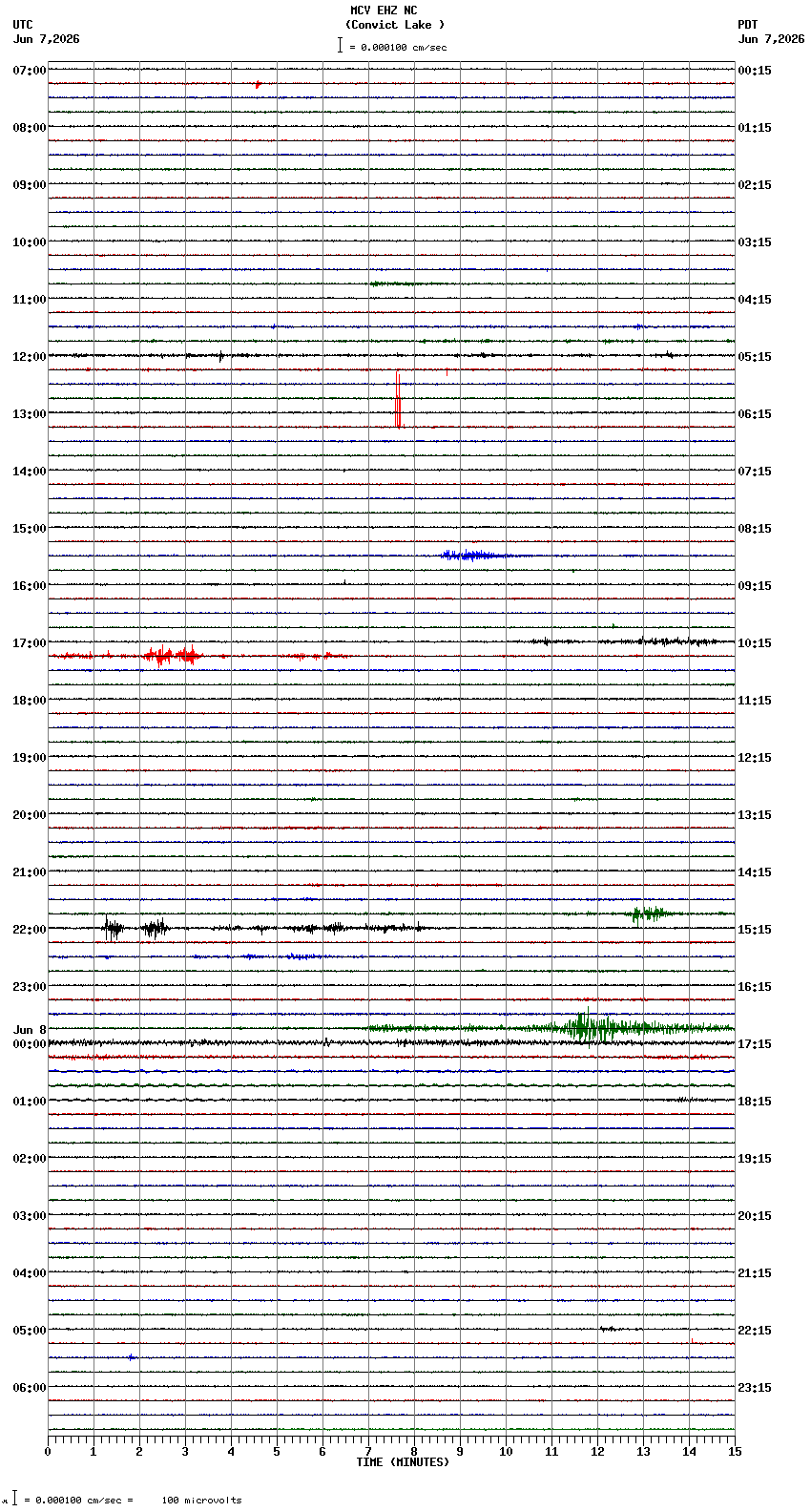The image size is (811, 1512).
Task: Click the 7 tick on the minutes axis
Action: coord(368,1452)
